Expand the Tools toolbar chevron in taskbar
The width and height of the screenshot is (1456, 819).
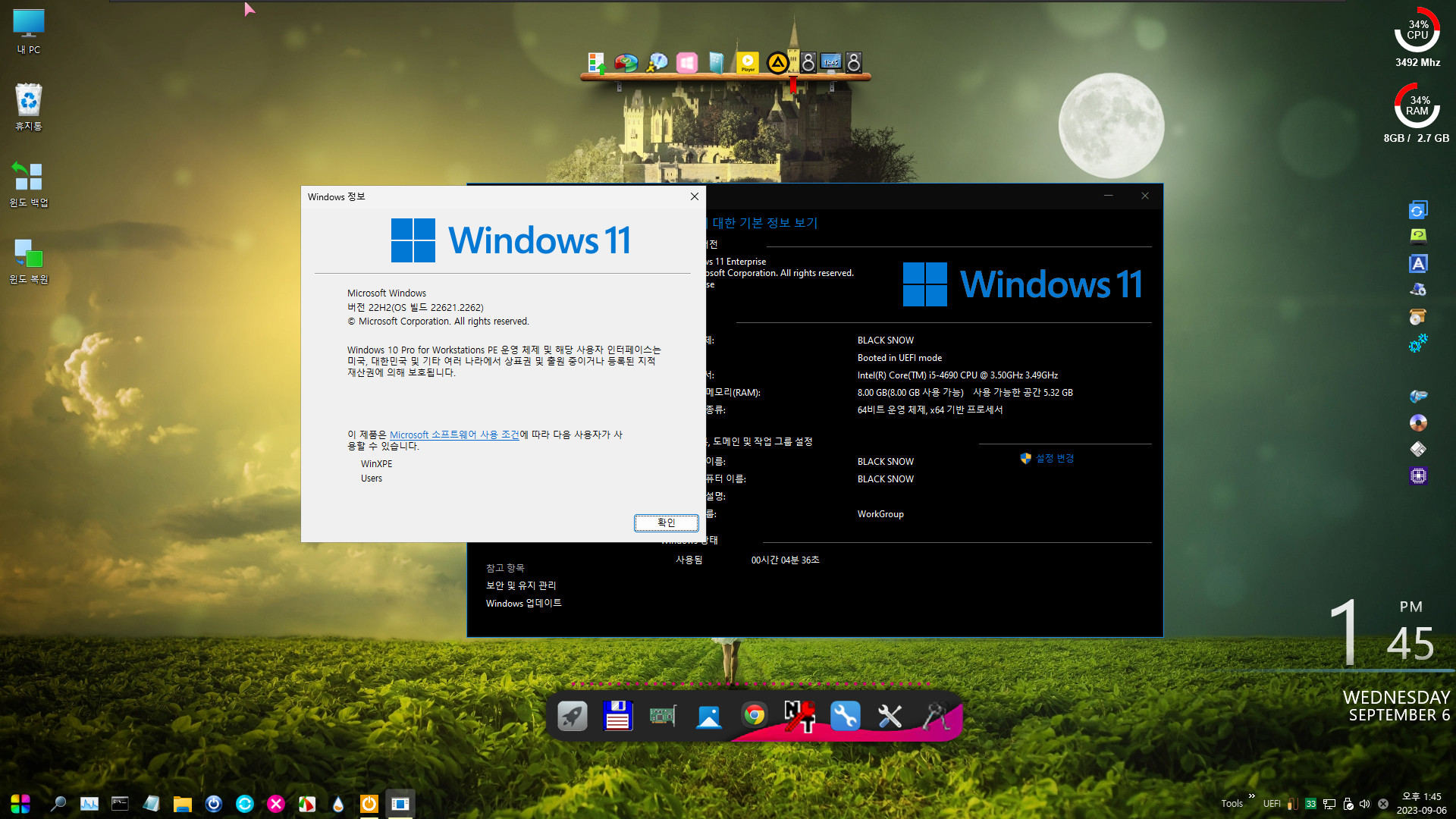tap(1252, 796)
